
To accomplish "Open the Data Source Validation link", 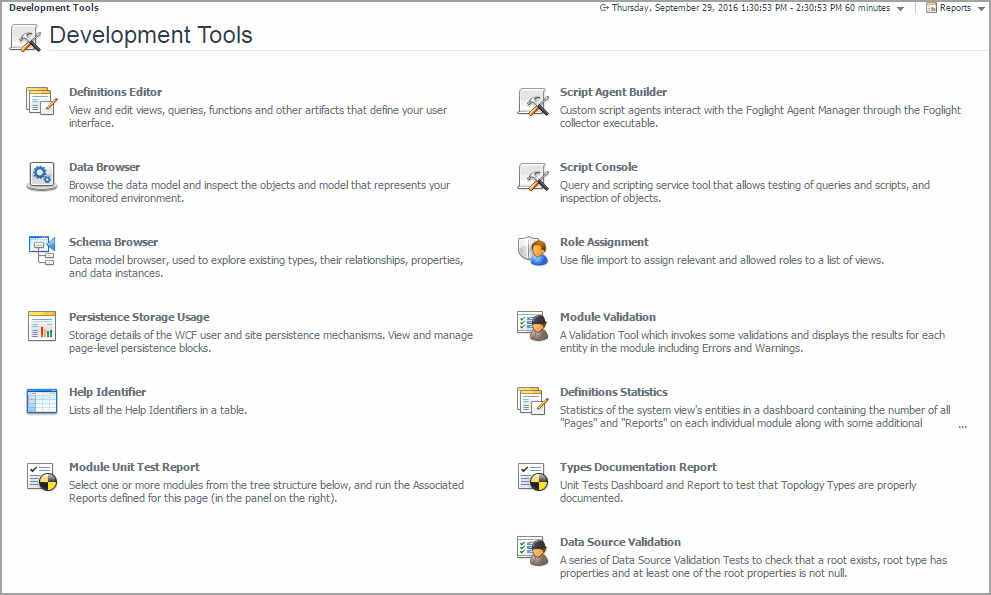I will pyautogui.click(x=620, y=542).
